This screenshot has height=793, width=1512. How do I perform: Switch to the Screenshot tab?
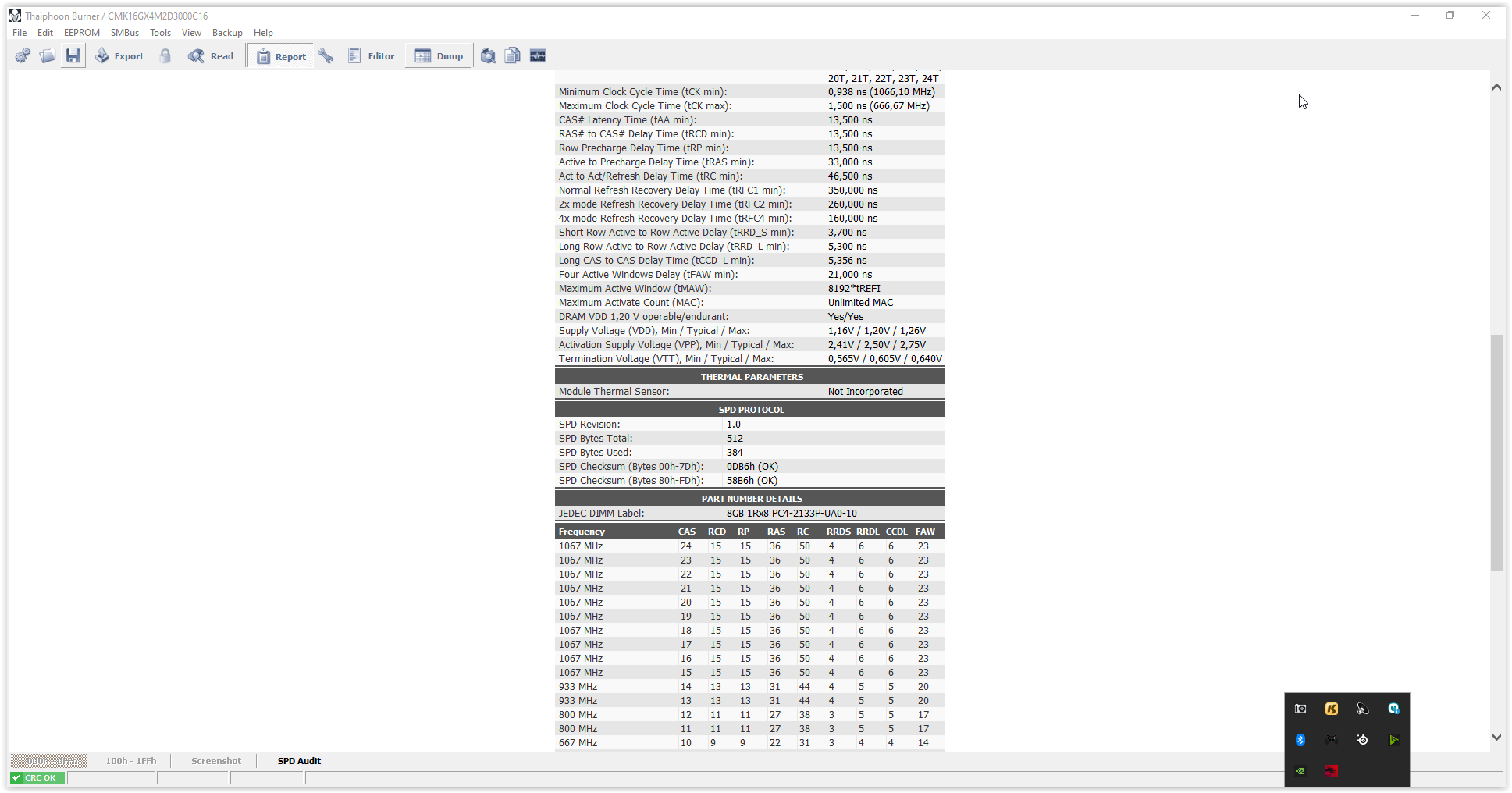click(x=216, y=761)
